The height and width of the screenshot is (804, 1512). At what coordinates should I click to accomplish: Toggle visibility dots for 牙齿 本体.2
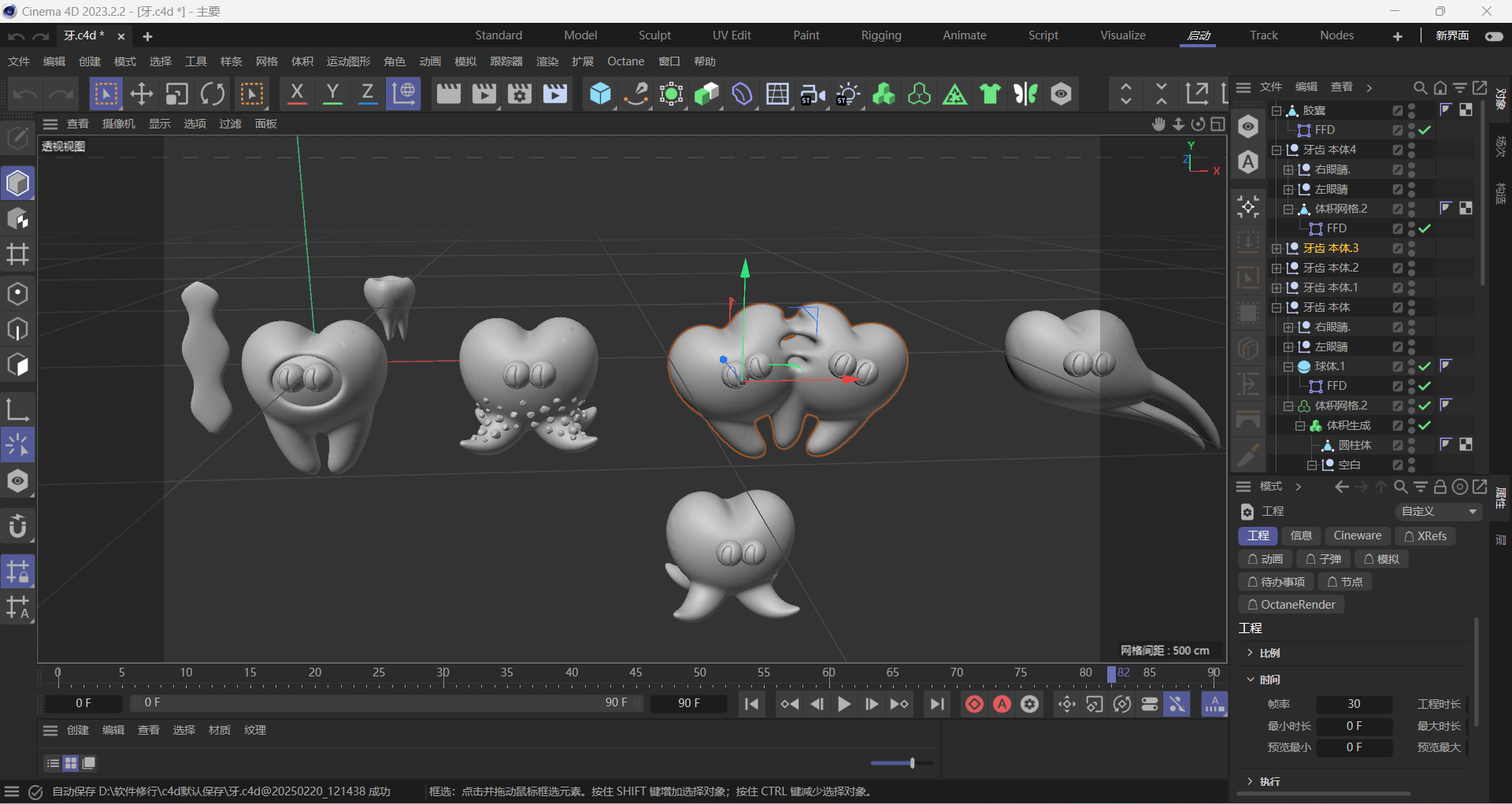coord(1411,268)
